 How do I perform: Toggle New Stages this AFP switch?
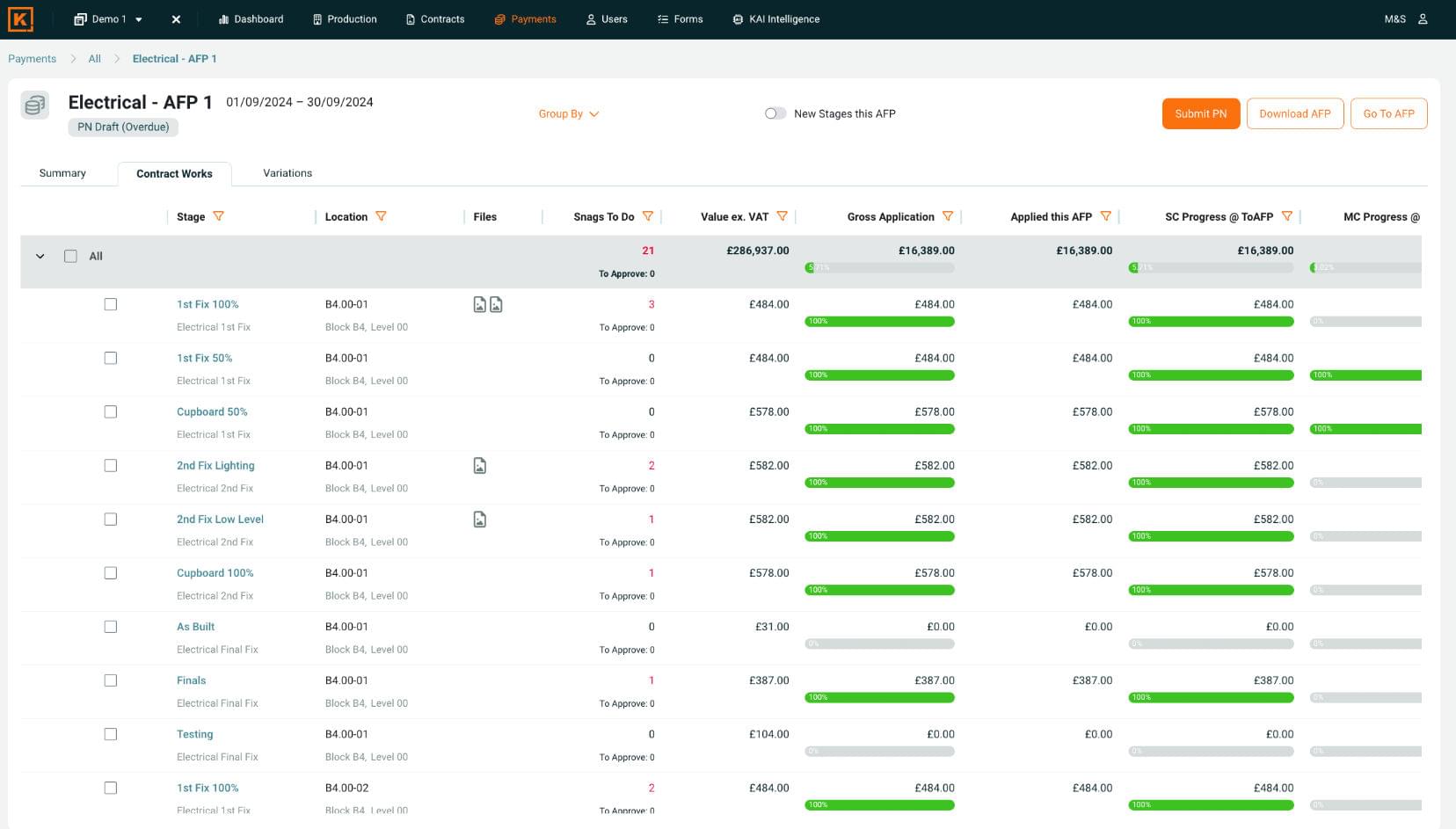(775, 113)
